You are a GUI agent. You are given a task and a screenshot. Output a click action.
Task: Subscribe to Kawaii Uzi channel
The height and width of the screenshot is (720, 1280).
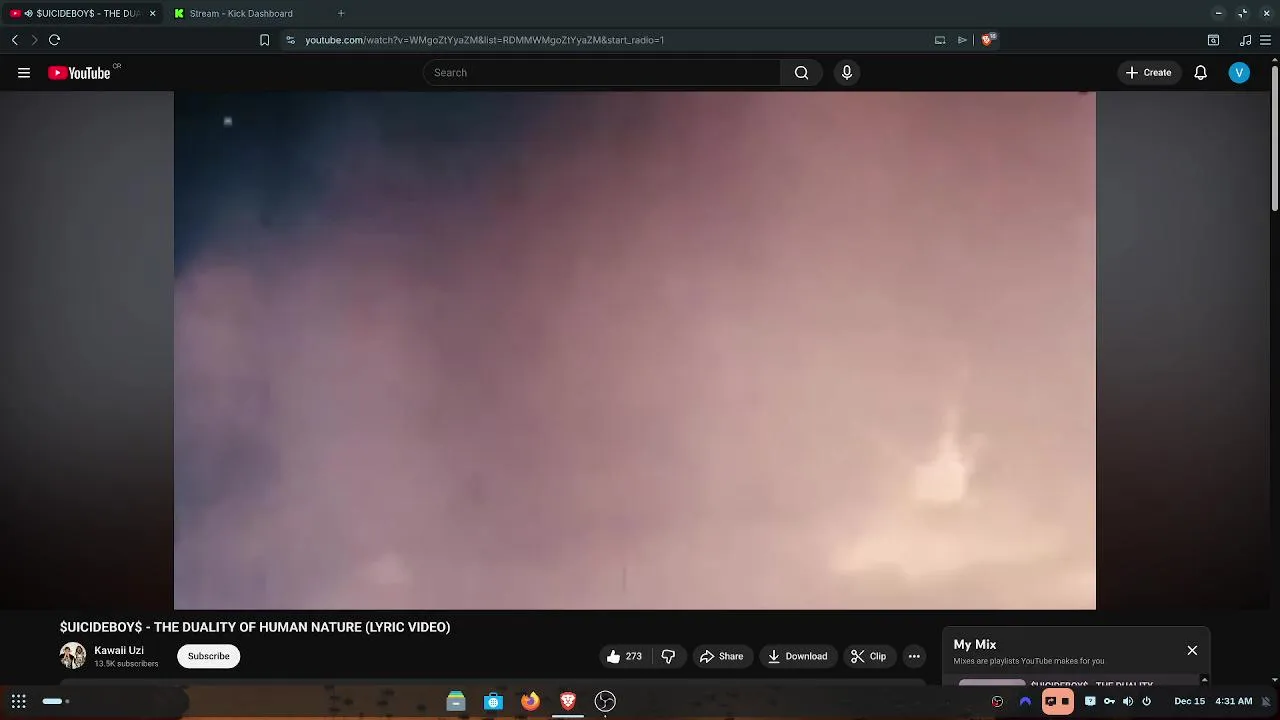click(x=209, y=656)
